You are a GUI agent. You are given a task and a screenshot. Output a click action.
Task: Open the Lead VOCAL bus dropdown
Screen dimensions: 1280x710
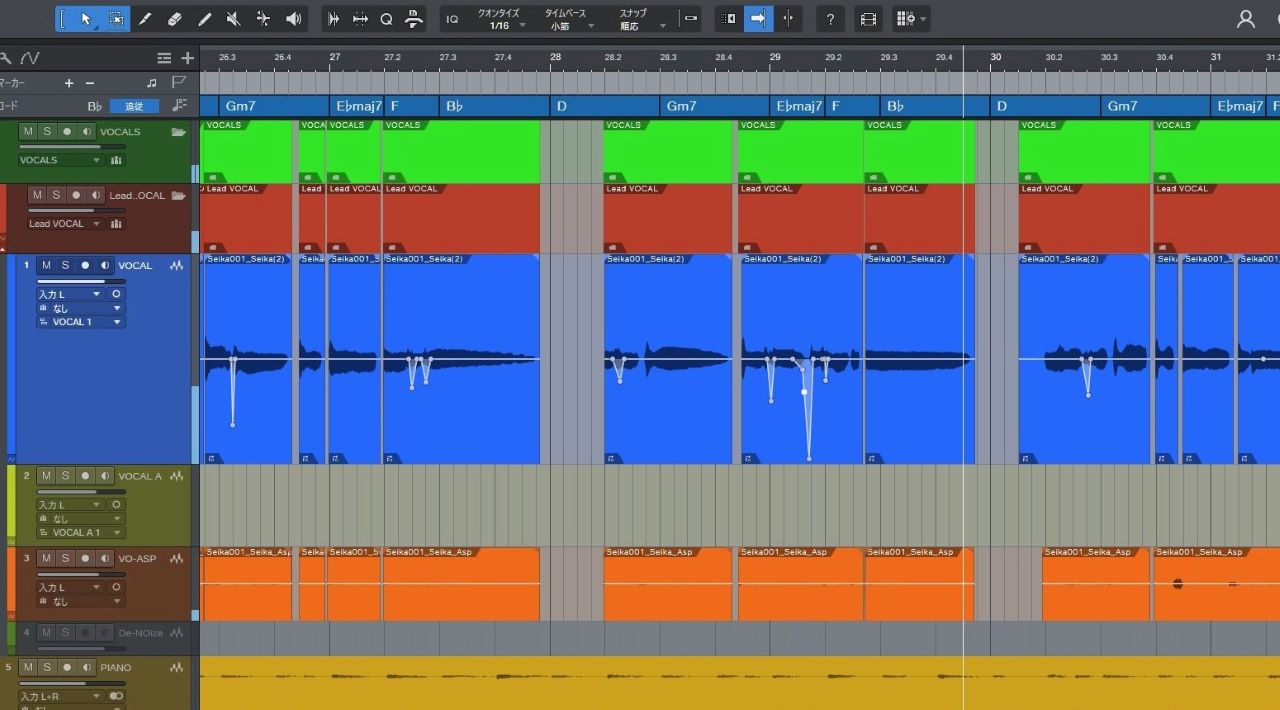(x=65, y=224)
